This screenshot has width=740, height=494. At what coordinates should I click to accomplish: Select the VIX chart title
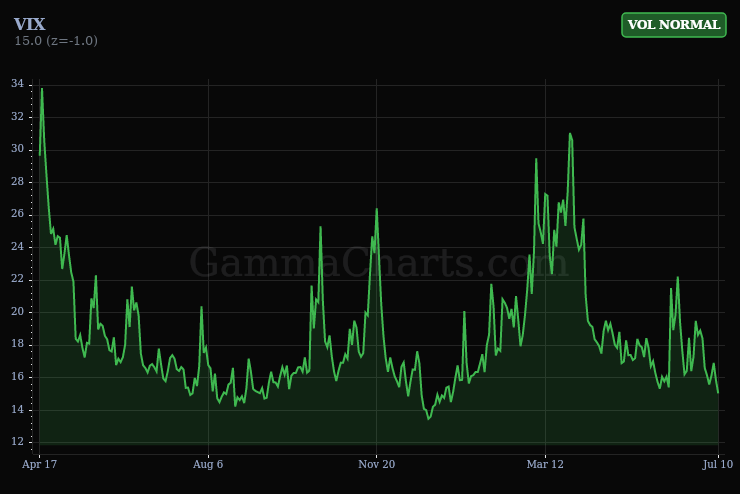(x=29, y=25)
